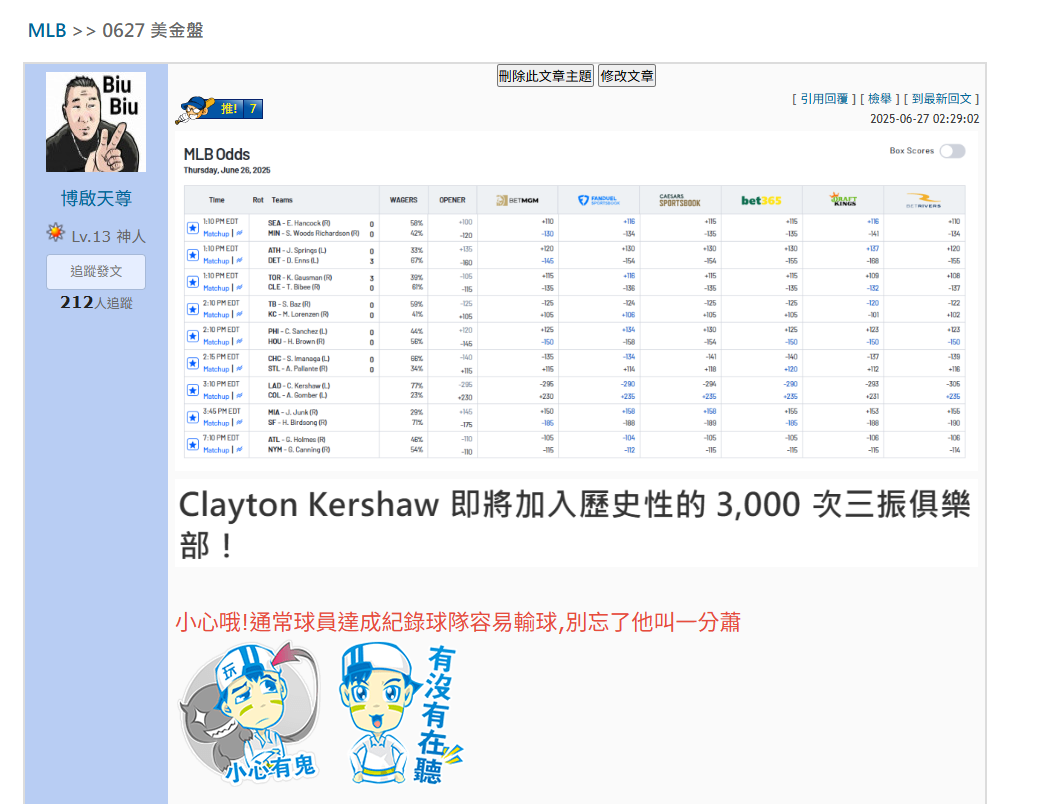Toggle the Box Scores switch
The width and height of the screenshot is (1042, 804).
pos(952,151)
